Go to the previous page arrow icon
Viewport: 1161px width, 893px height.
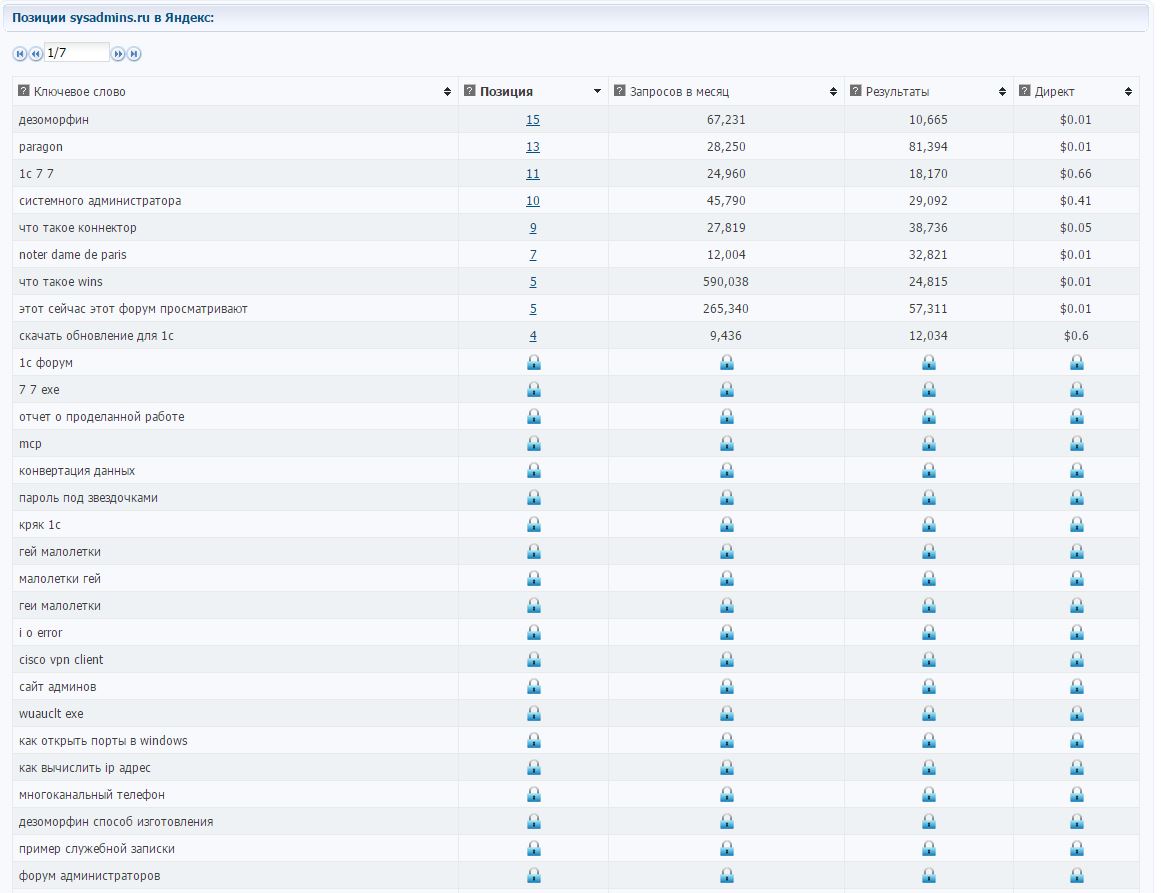coord(36,54)
